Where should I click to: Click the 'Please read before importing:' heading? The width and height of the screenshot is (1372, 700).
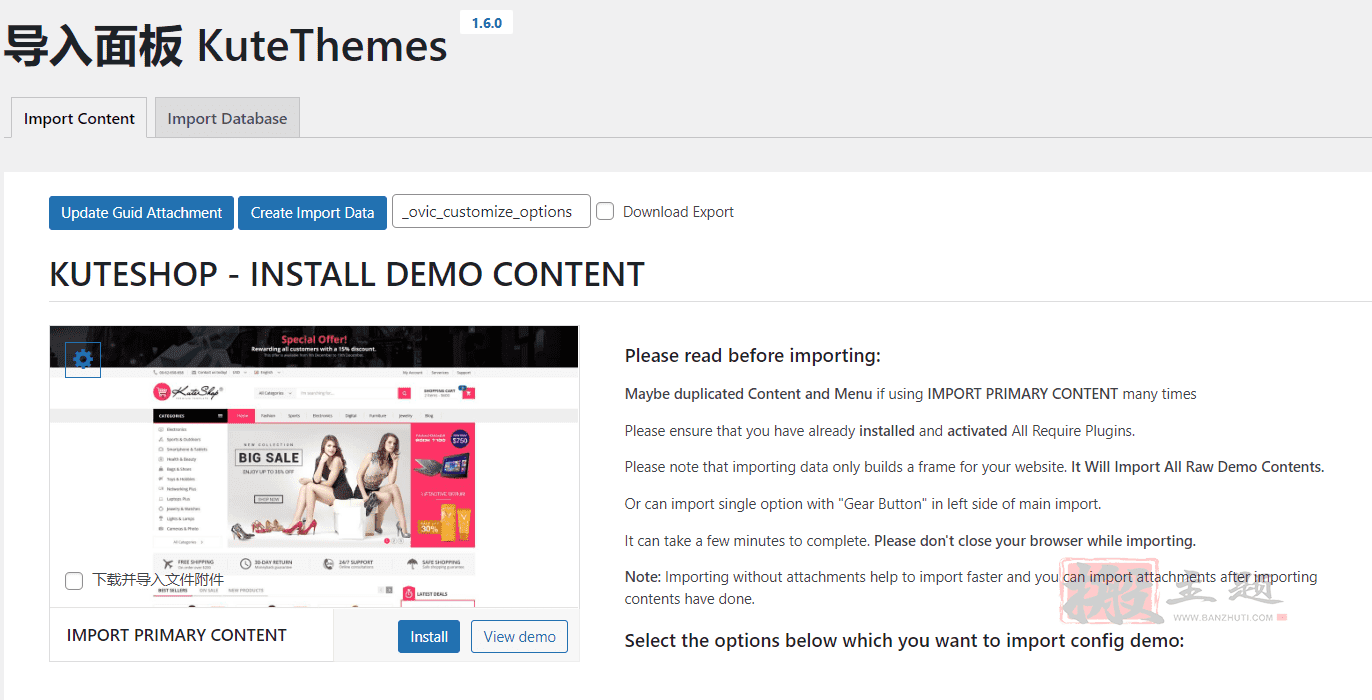[753, 356]
